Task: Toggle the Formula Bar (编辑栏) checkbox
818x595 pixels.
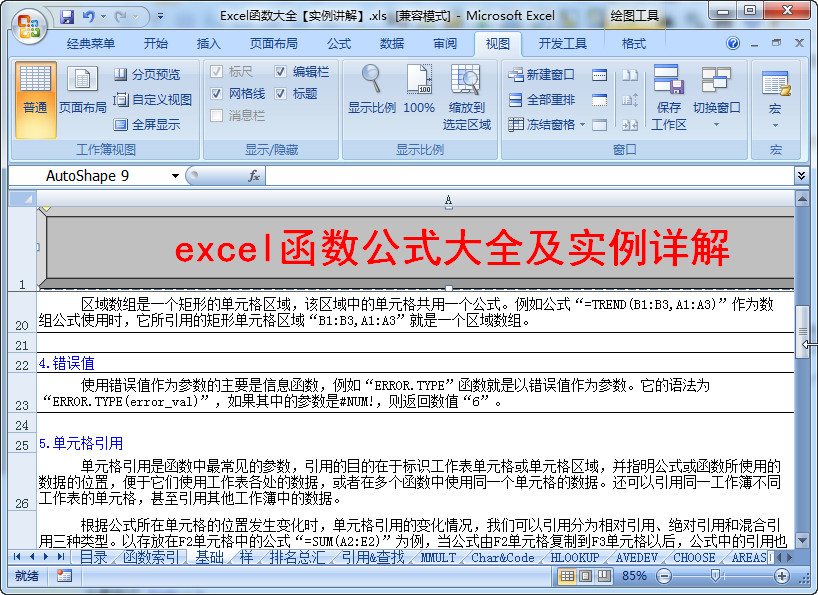Action: (281, 71)
